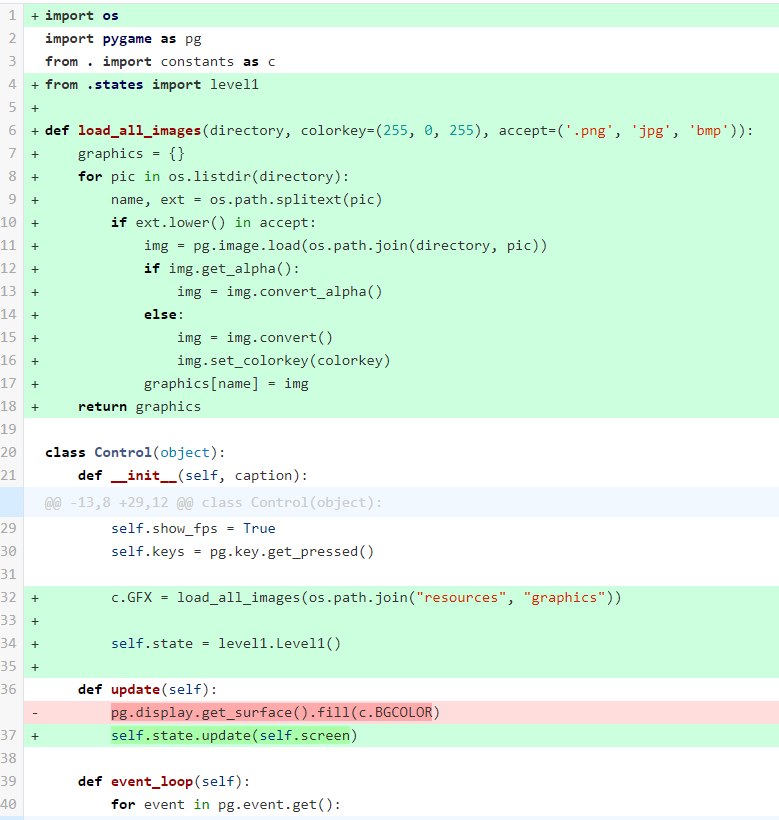Click line number 6 in gutter
This screenshot has width=779, height=820.
click(12, 130)
